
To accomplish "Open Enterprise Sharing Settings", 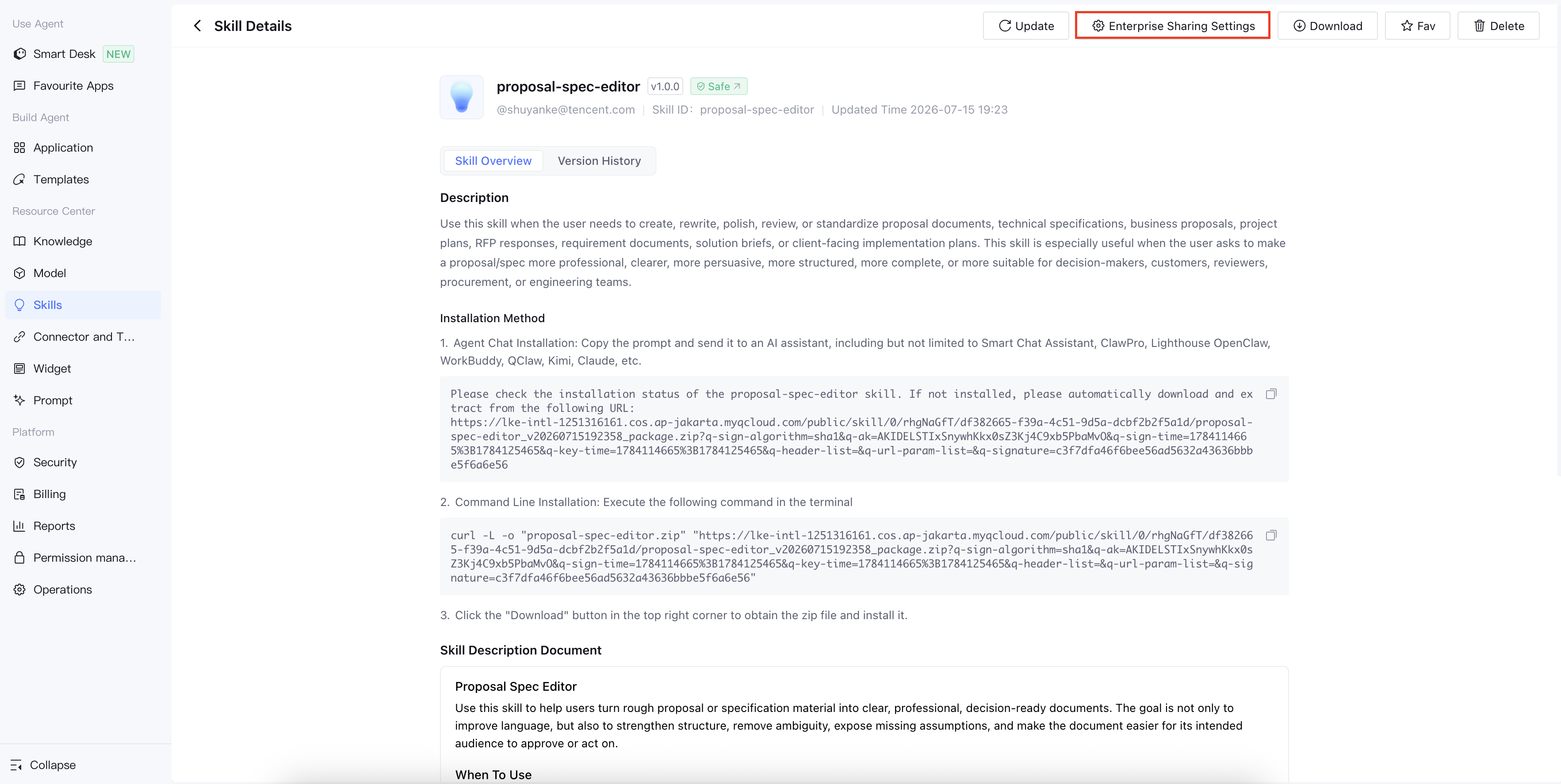I will [1172, 26].
